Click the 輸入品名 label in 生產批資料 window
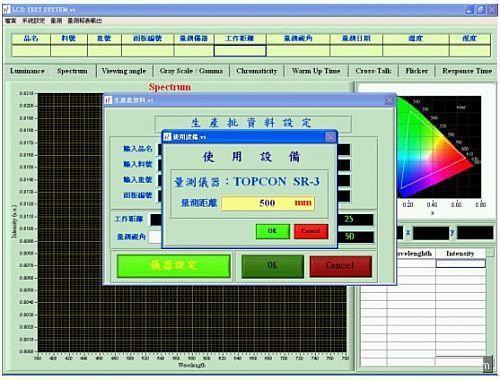500x380 pixels. 138,149
